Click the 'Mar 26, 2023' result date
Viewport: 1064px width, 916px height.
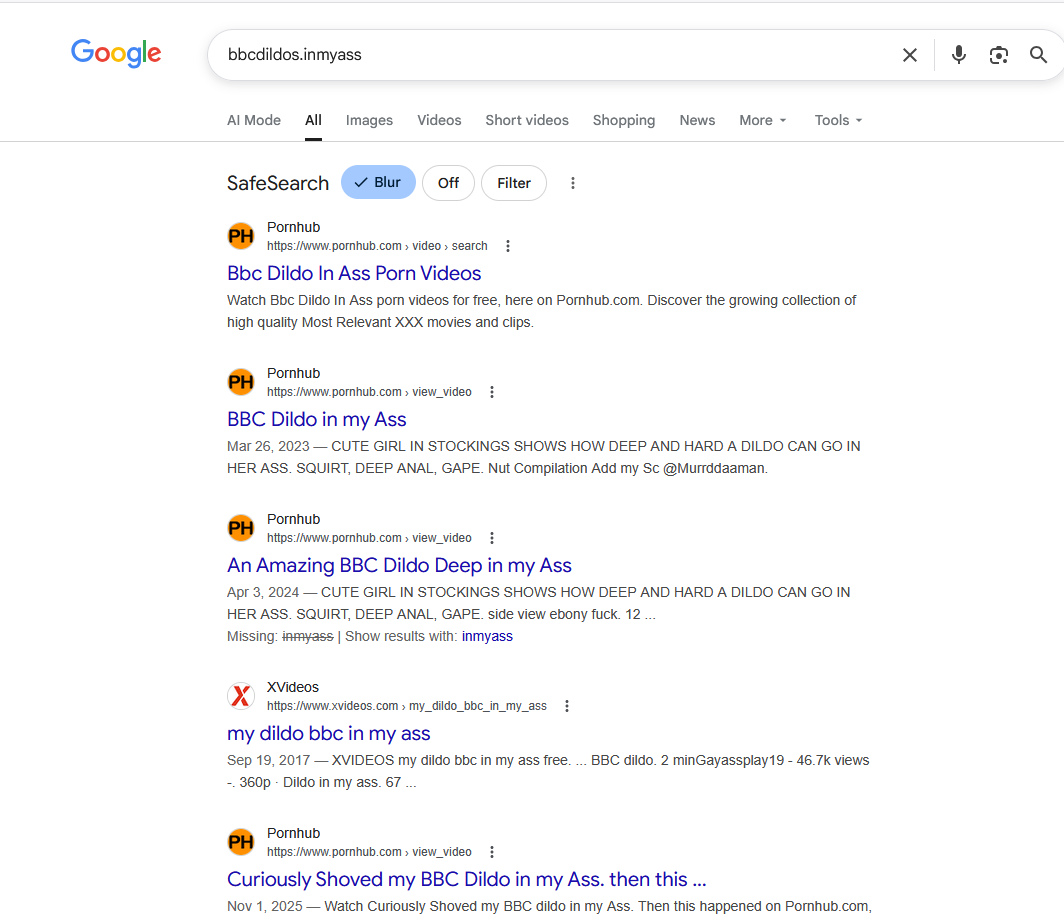click(268, 446)
